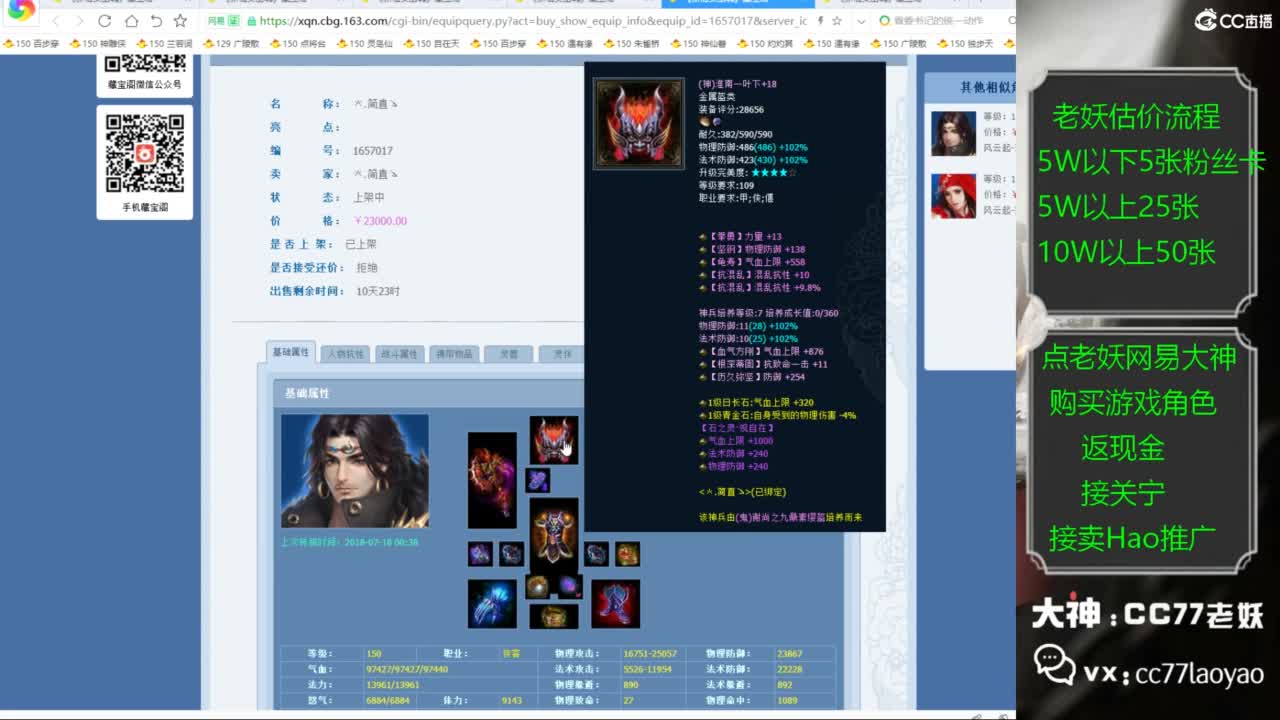1280x720 pixels.
Task: View the blue claw gloves equipment icon
Action: (492, 604)
